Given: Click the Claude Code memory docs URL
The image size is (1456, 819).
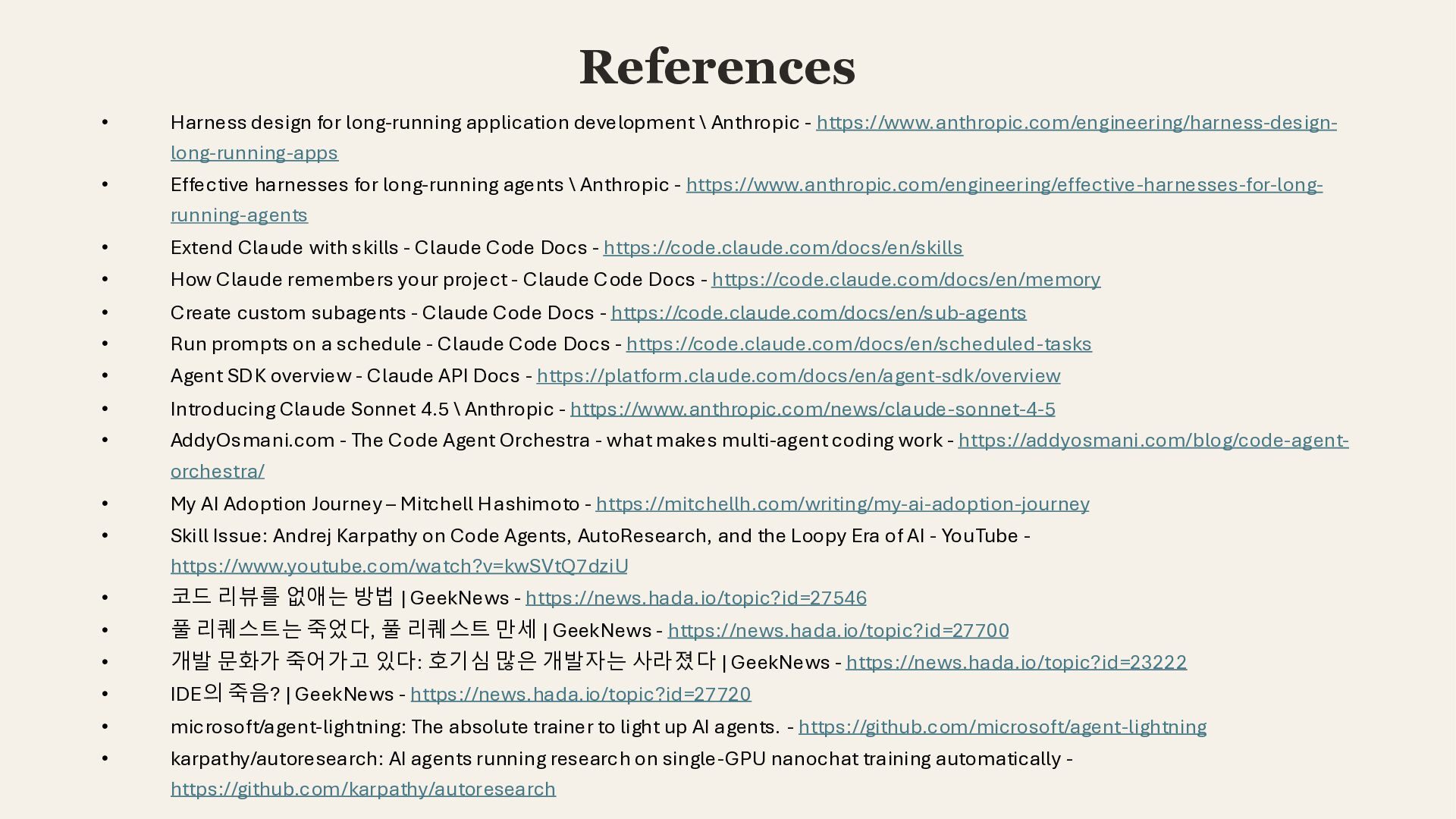Looking at the screenshot, I should pyautogui.click(x=905, y=280).
